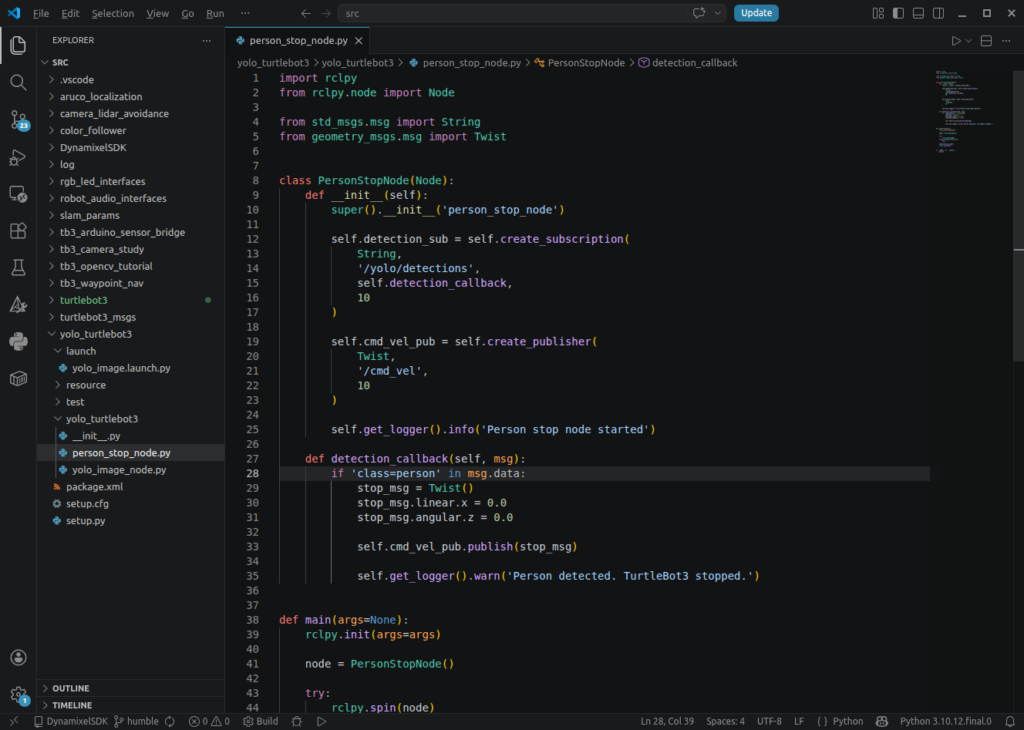The width and height of the screenshot is (1024, 730).
Task: Open the Remote Explorer view
Action: pos(18,194)
